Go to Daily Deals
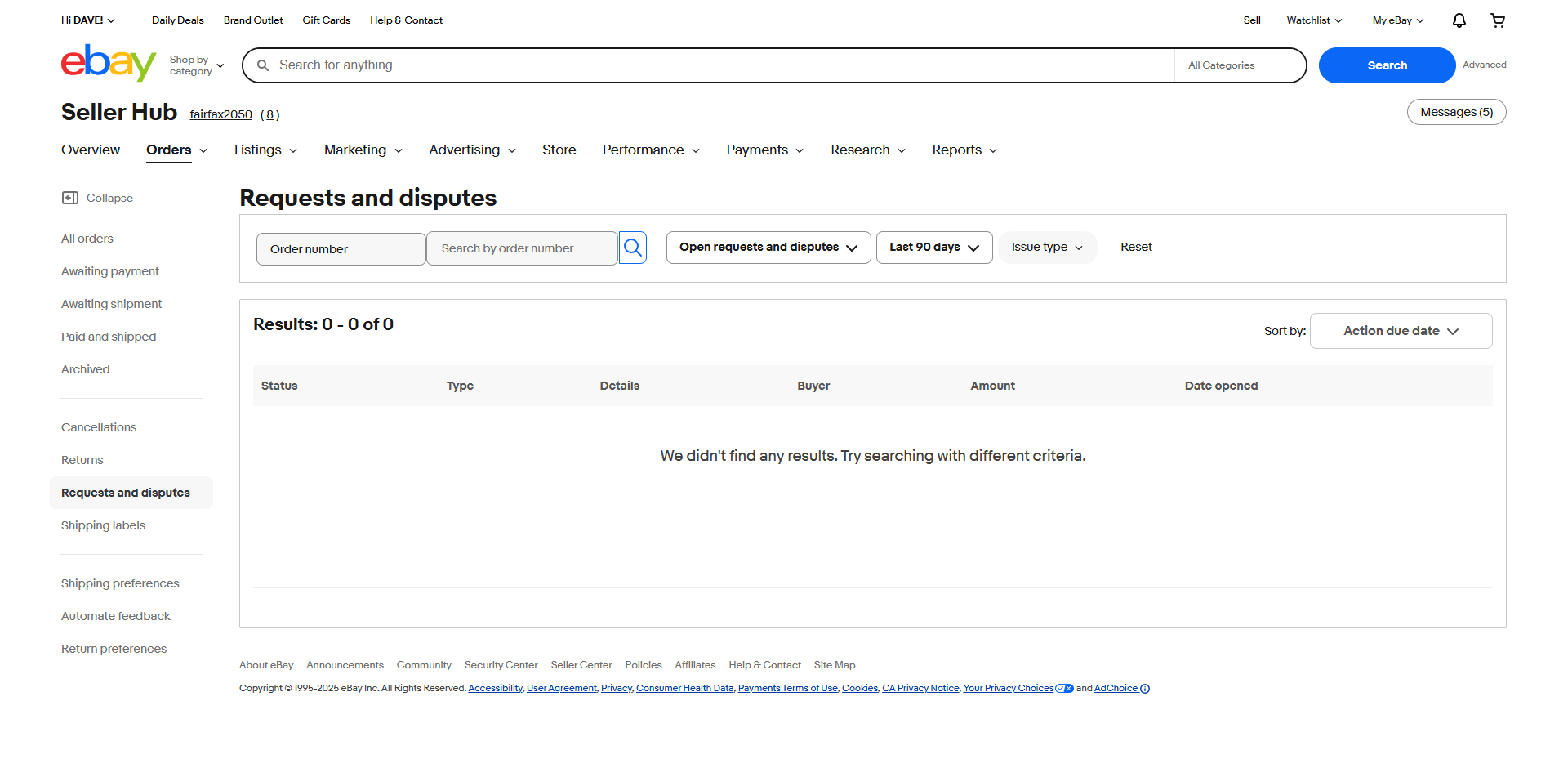The width and height of the screenshot is (1568, 777). tap(178, 20)
